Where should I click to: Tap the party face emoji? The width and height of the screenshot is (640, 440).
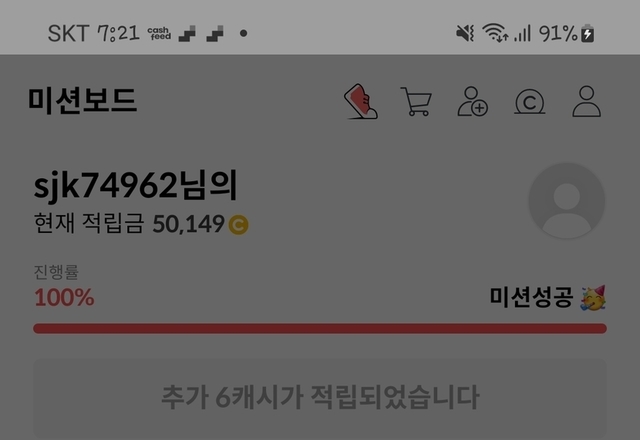pos(593,298)
